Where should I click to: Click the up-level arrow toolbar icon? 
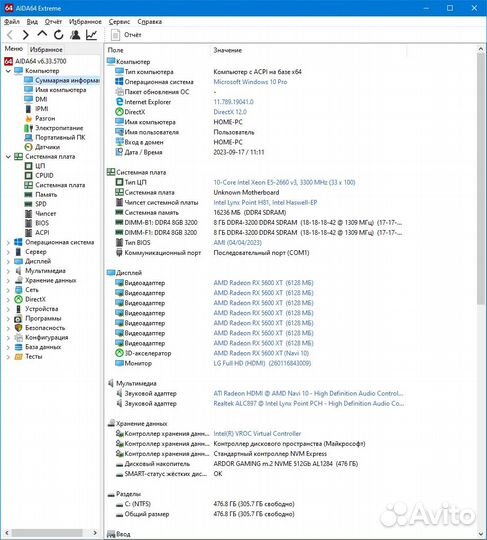(x=42, y=34)
